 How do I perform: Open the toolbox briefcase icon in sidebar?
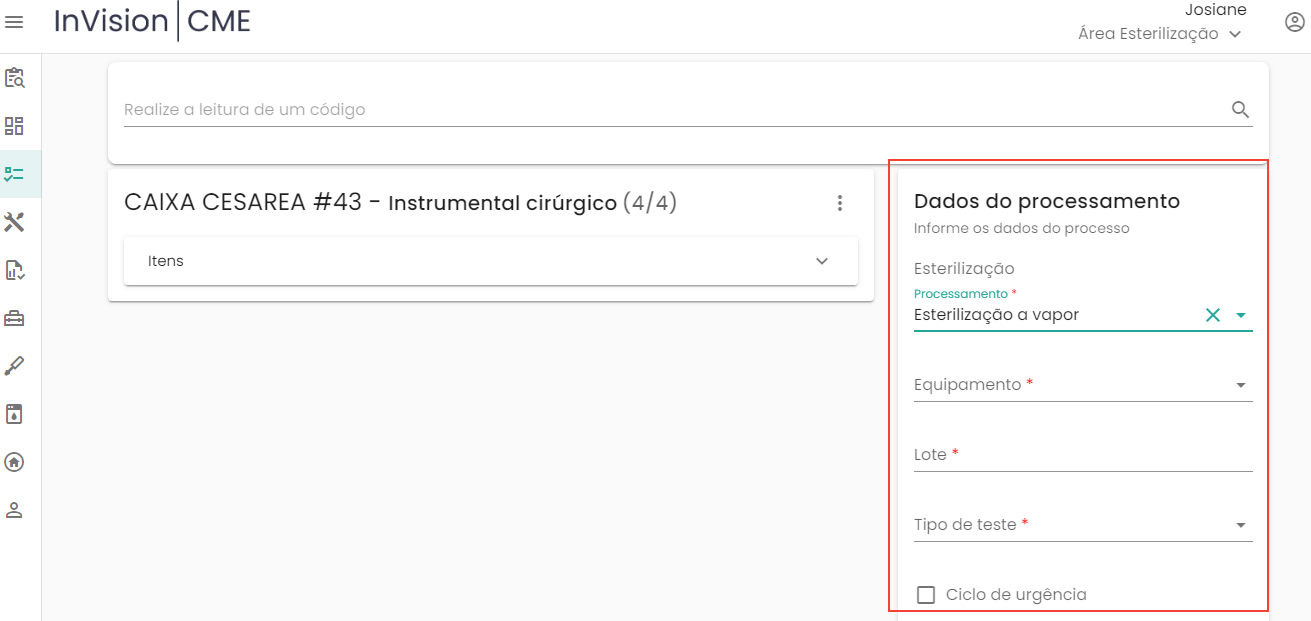(14, 318)
